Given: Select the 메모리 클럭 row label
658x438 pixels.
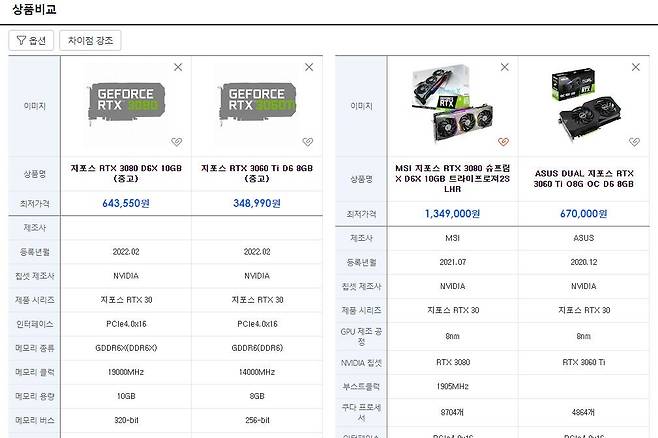Looking at the screenshot, I should [x=35, y=372].
